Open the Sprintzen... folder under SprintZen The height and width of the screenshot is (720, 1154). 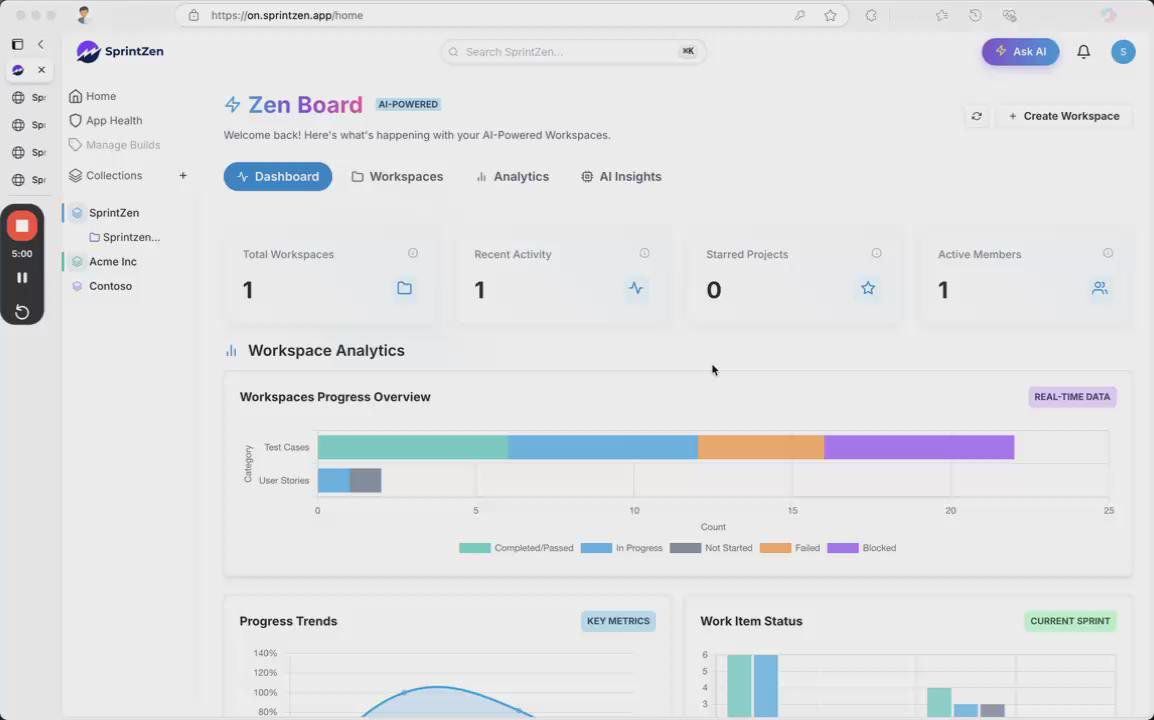124,237
